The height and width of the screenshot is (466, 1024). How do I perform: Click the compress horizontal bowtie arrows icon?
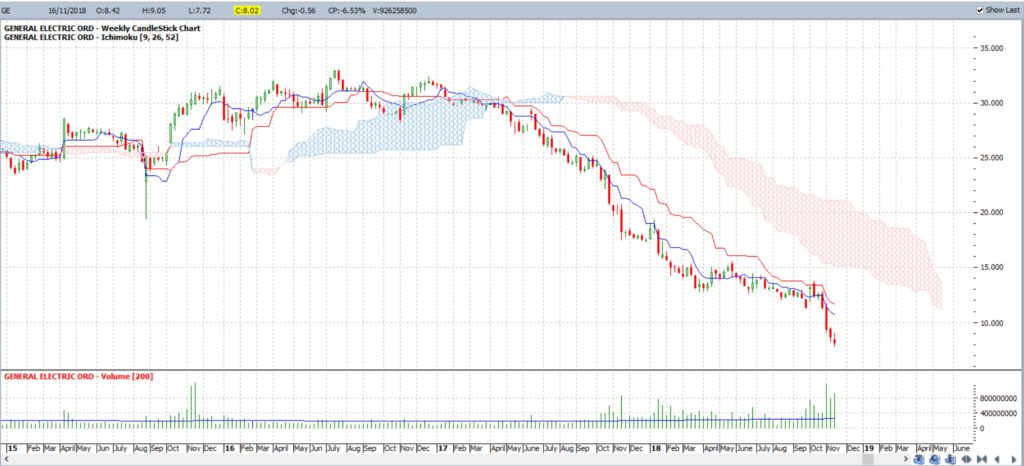(x=982, y=459)
